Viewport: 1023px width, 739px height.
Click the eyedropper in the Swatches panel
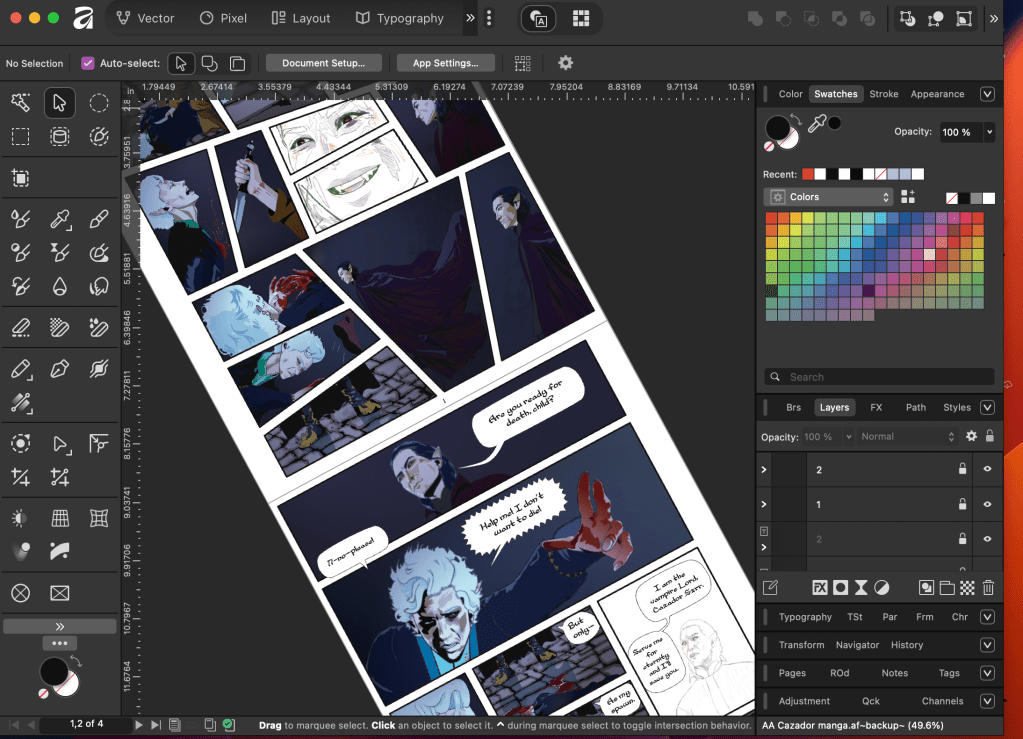coord(816,124)
